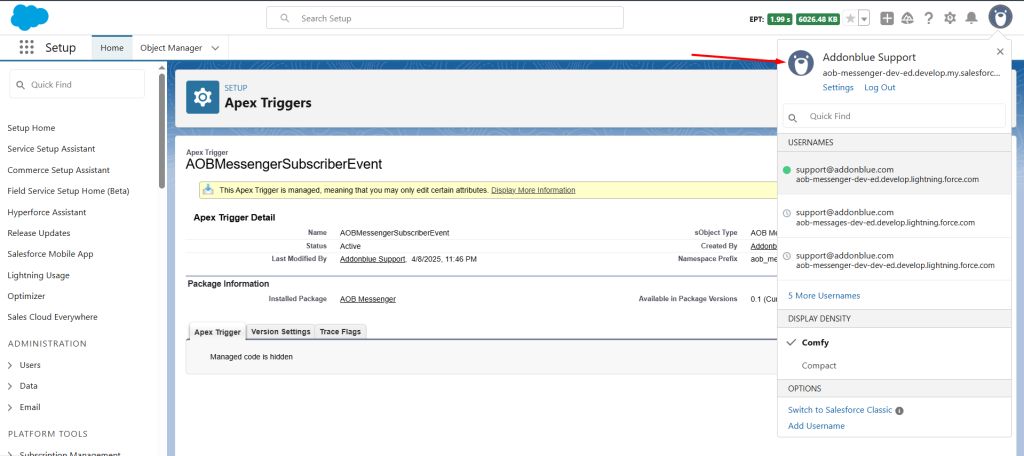Open the Addonblue Support Last Modified By link

pos(373,259)
